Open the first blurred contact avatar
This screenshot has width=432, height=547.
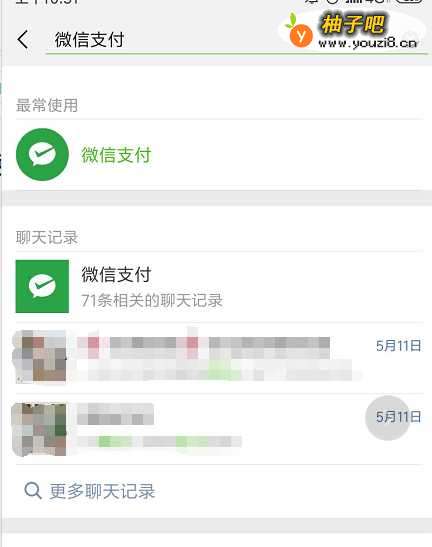39,356
